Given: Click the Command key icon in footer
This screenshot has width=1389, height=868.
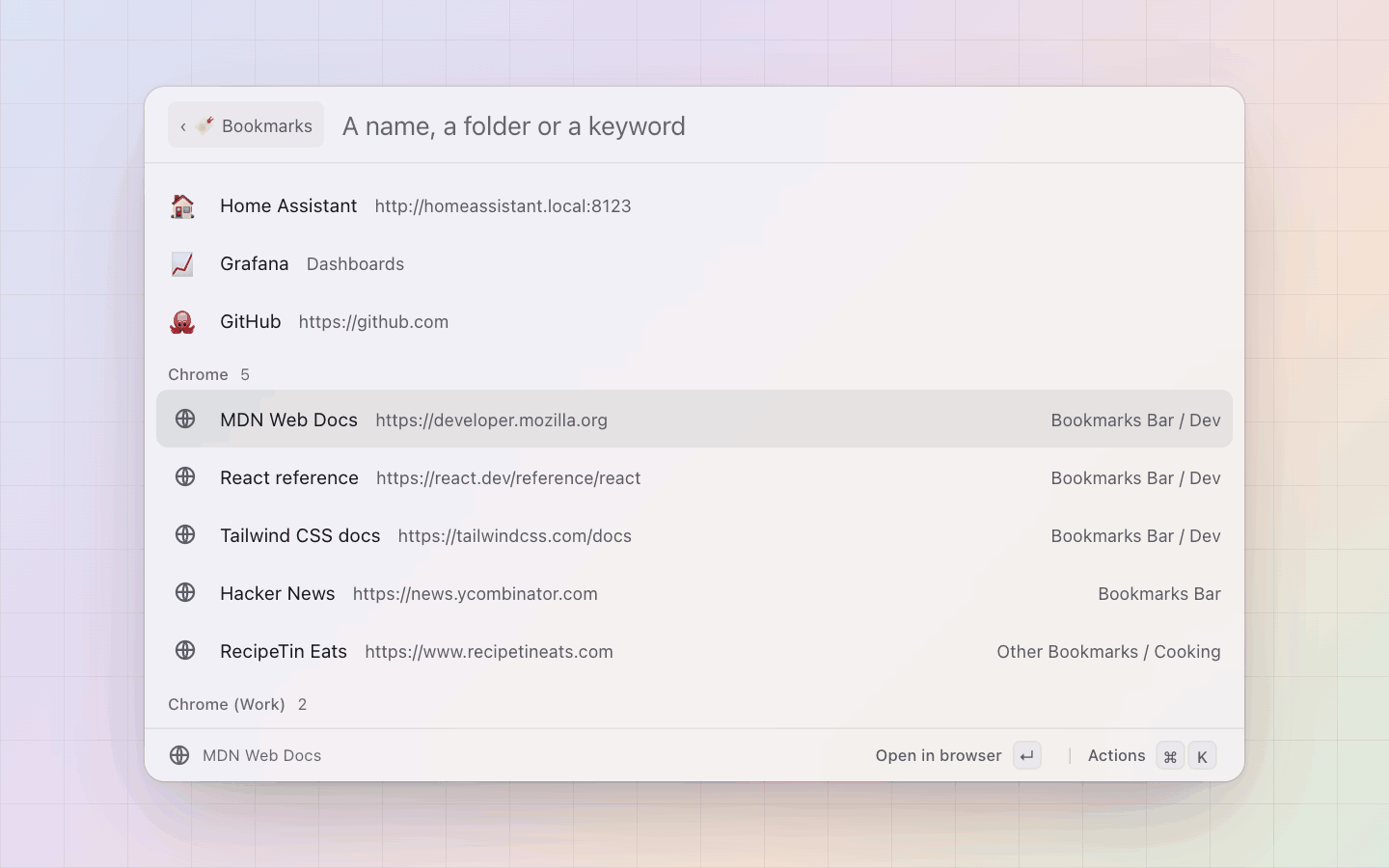Looking at the screenshot, I should coord(1170,756).
